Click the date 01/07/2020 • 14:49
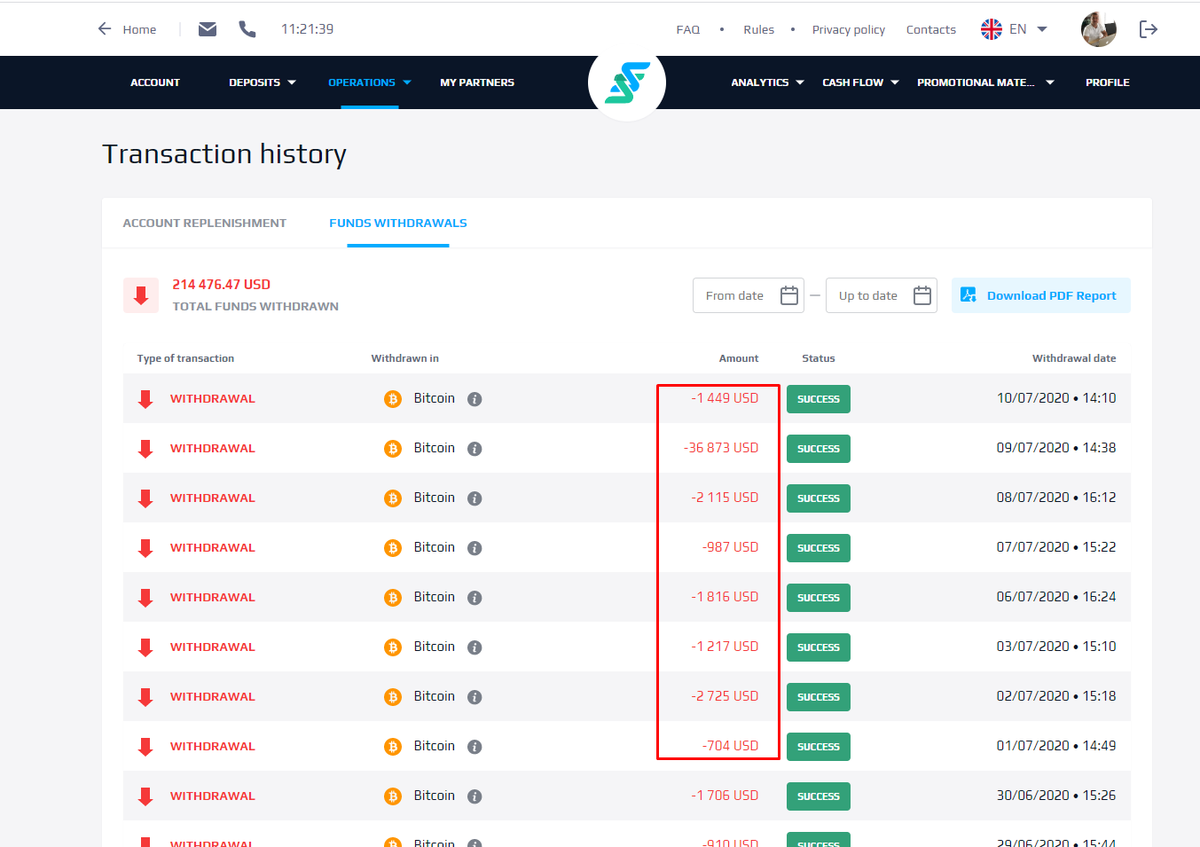 [x=1056, y=746]
